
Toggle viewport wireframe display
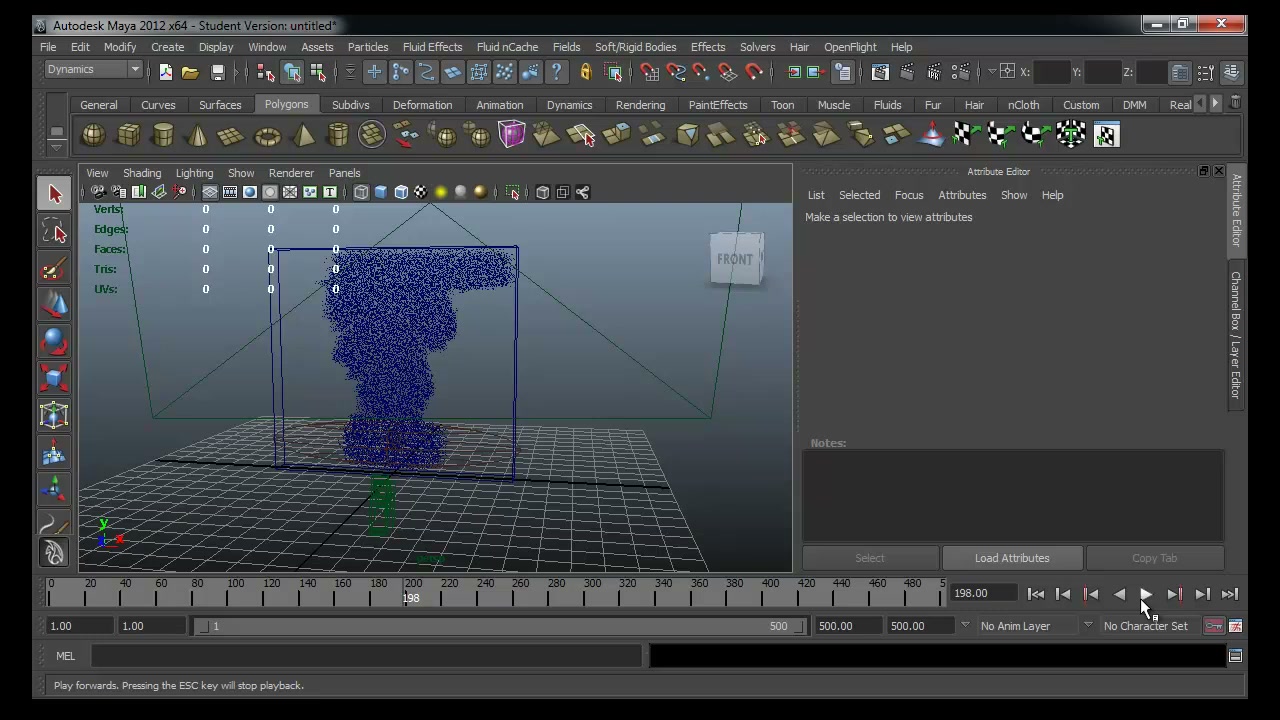(x=361, y=192)
